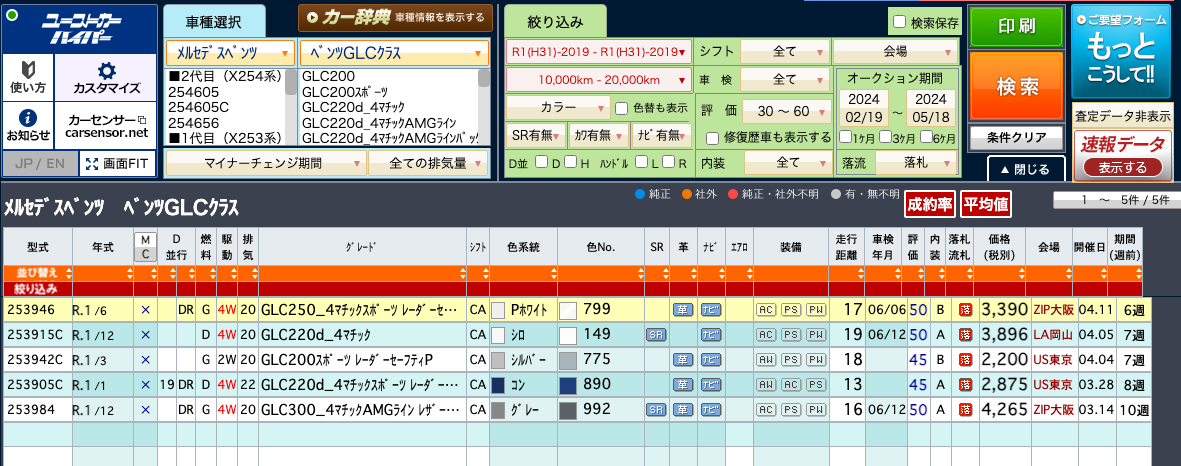This screenshot has width=1181, height=466.
Task: Open the 使い方 beginner guide icon
Action: pyautogui.click(x=28, y=76)
